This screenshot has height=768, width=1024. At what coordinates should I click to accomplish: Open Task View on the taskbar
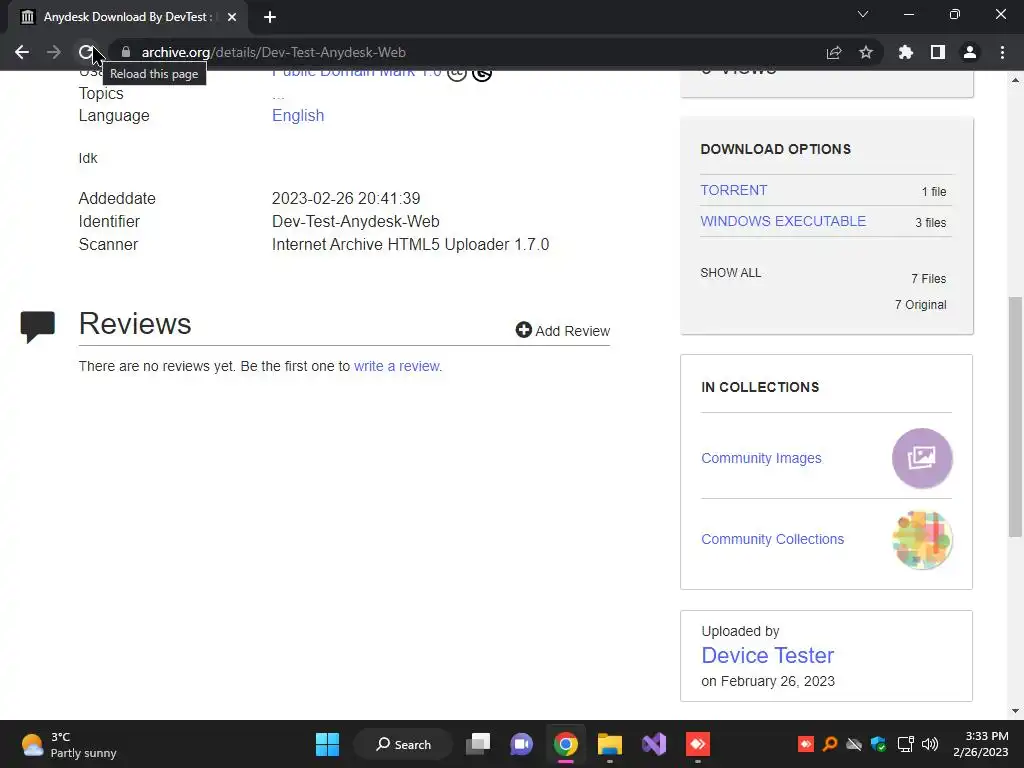tap(478, 744)
